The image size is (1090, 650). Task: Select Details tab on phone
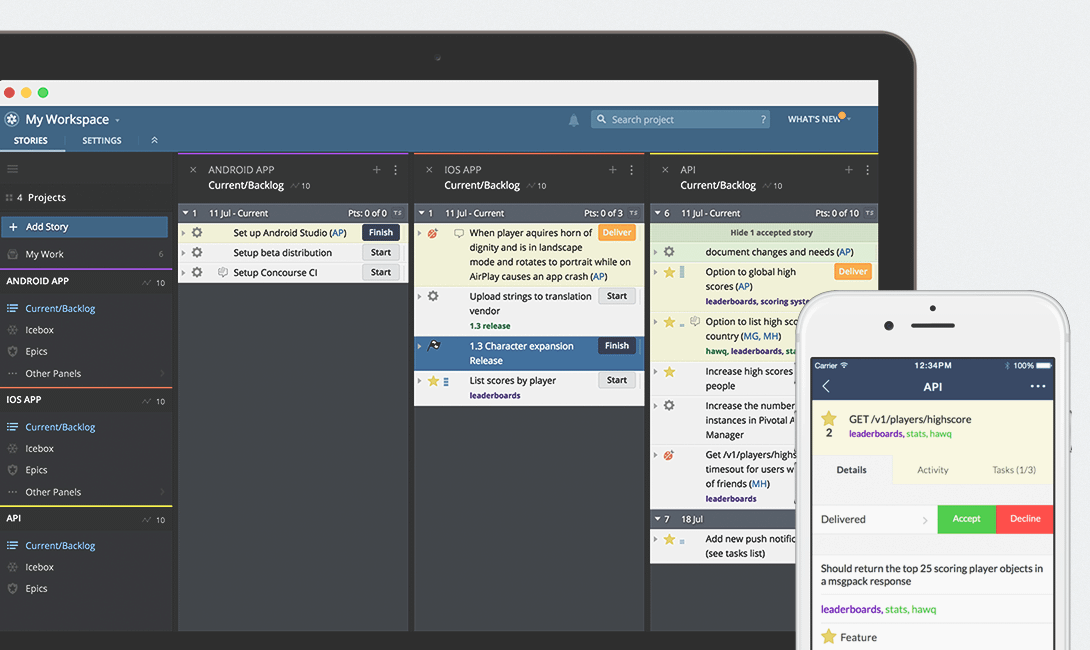point(852,470)
